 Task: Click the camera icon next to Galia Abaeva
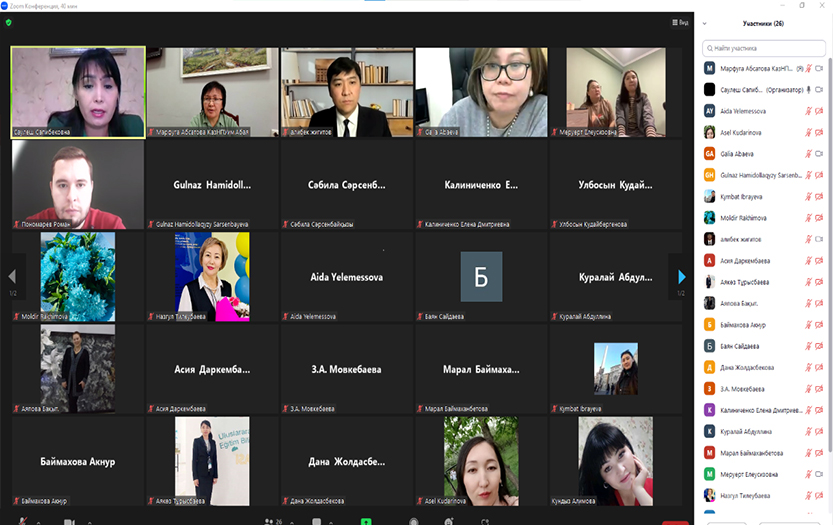818,153
